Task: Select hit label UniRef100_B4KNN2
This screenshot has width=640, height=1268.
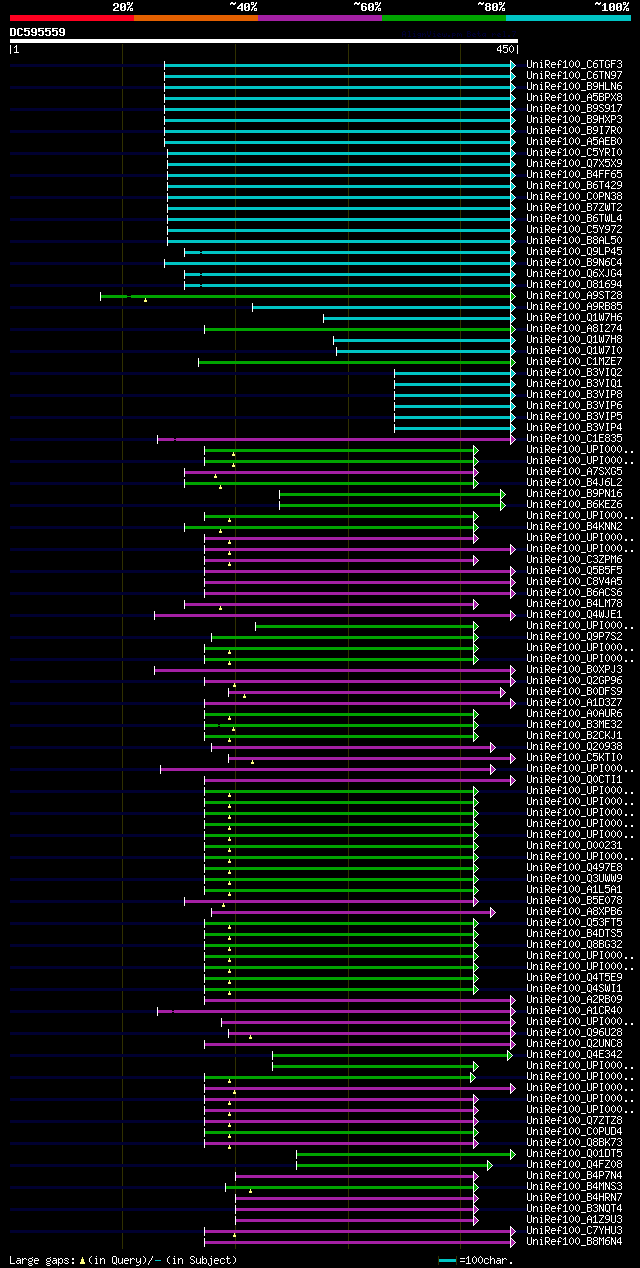Action: (574, 527)
